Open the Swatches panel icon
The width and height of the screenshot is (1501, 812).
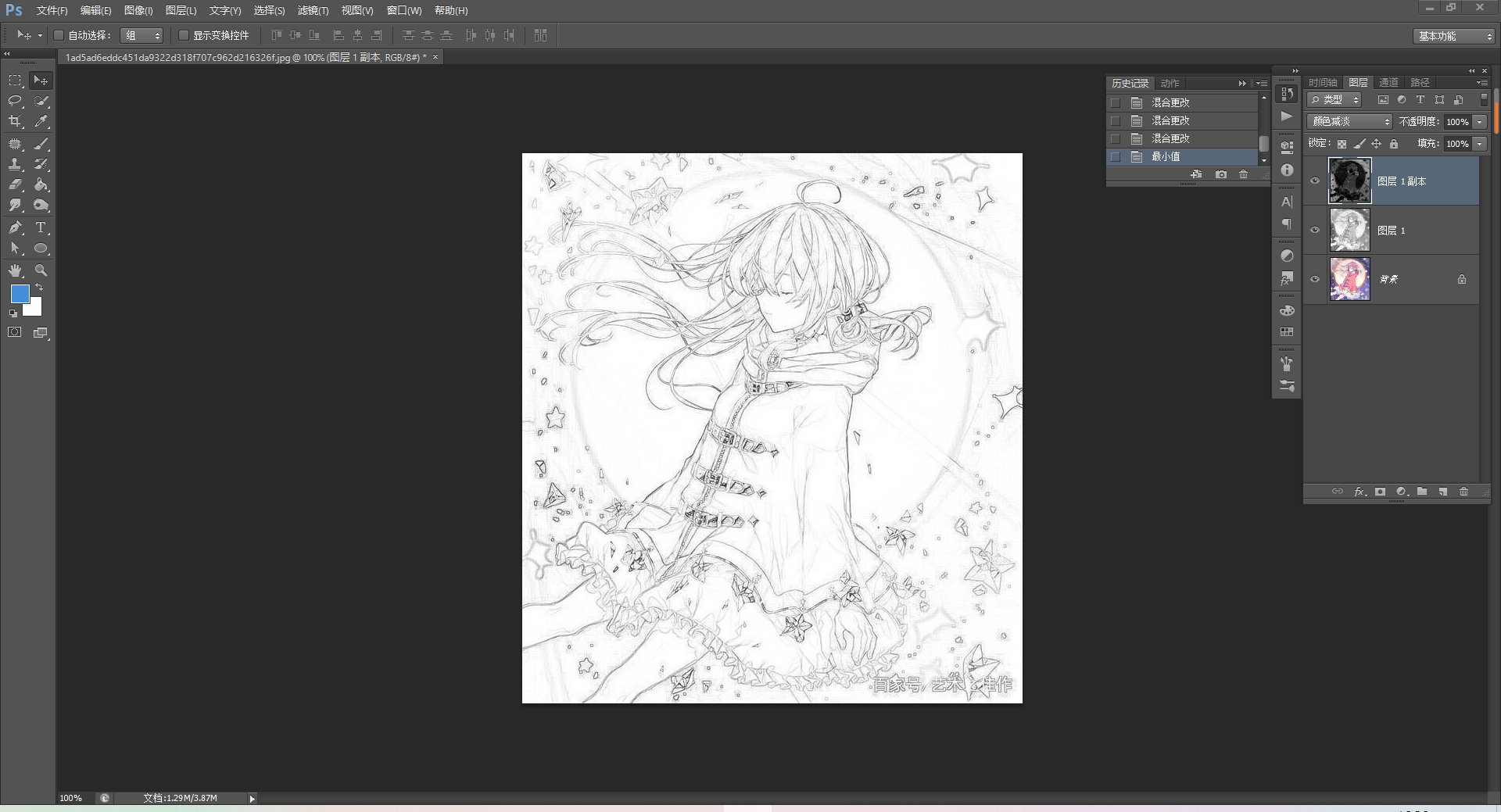[1287, 332]
